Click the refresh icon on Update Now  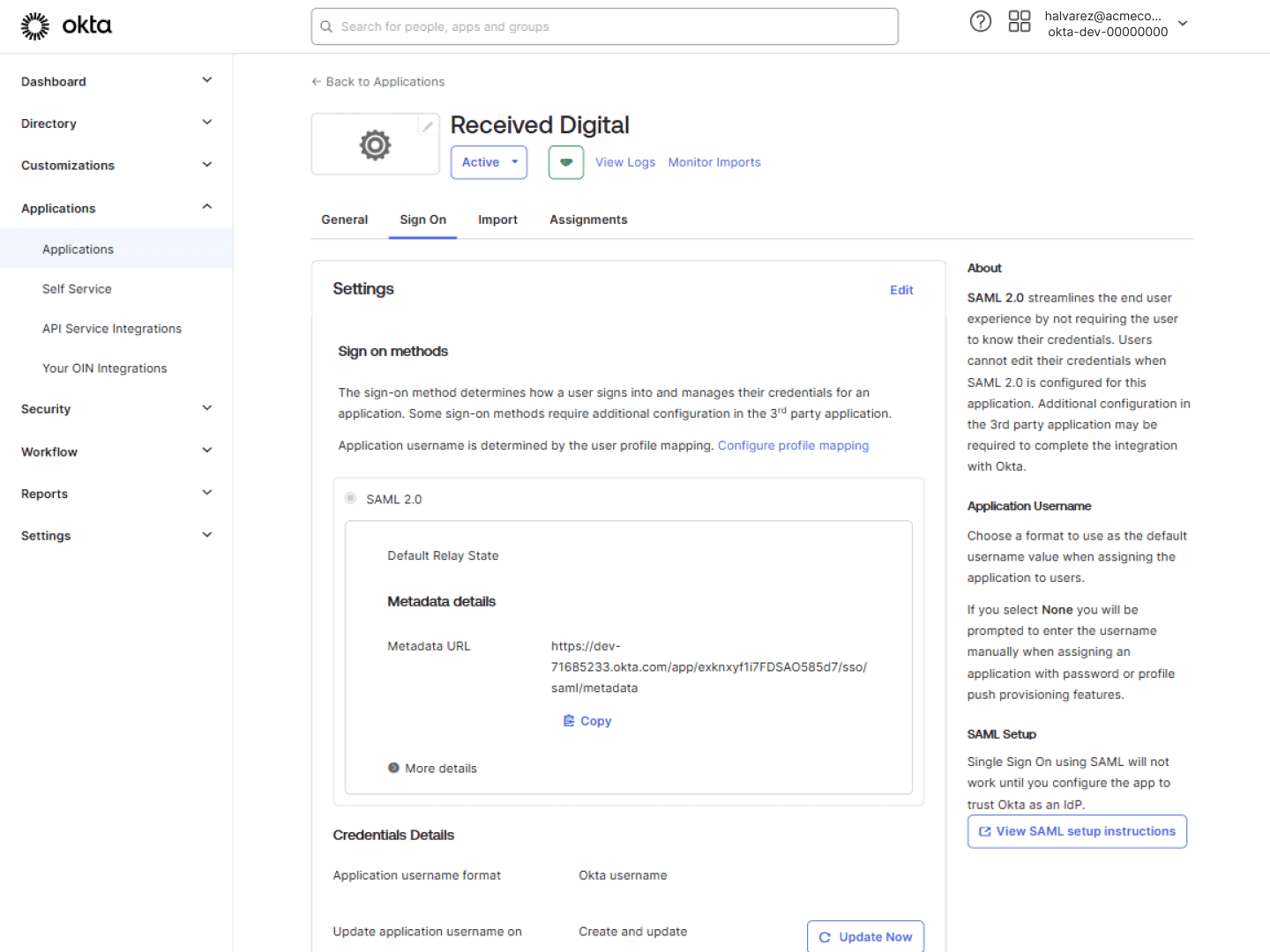tap(825, 937)
